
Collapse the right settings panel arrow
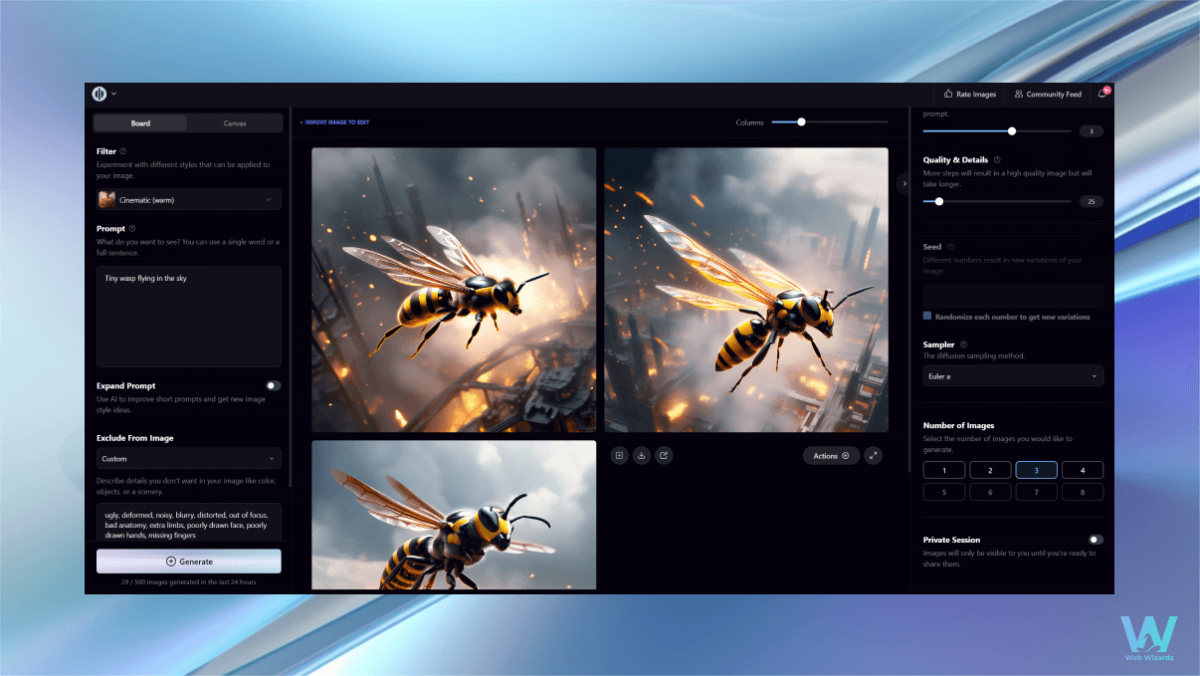(903, 183)
